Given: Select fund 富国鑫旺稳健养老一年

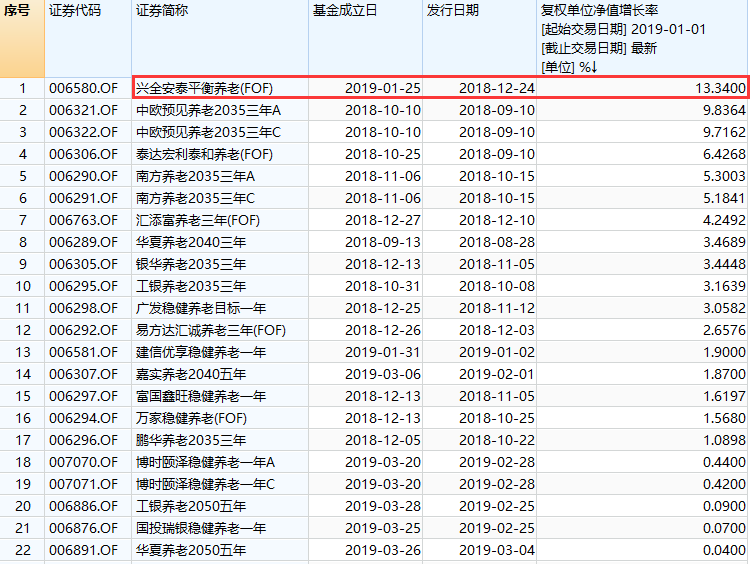Looking at the screenshot, I should (201, 397).
